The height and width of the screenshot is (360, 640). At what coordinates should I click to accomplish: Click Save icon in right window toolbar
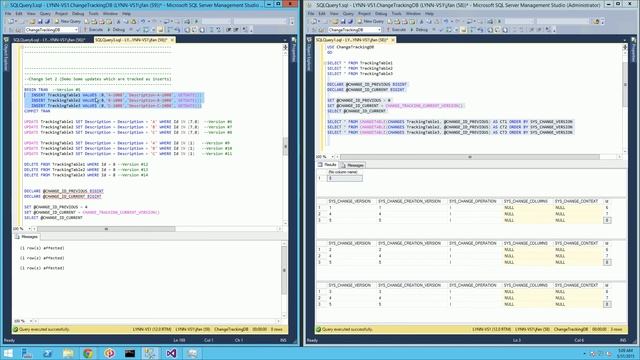342,21
